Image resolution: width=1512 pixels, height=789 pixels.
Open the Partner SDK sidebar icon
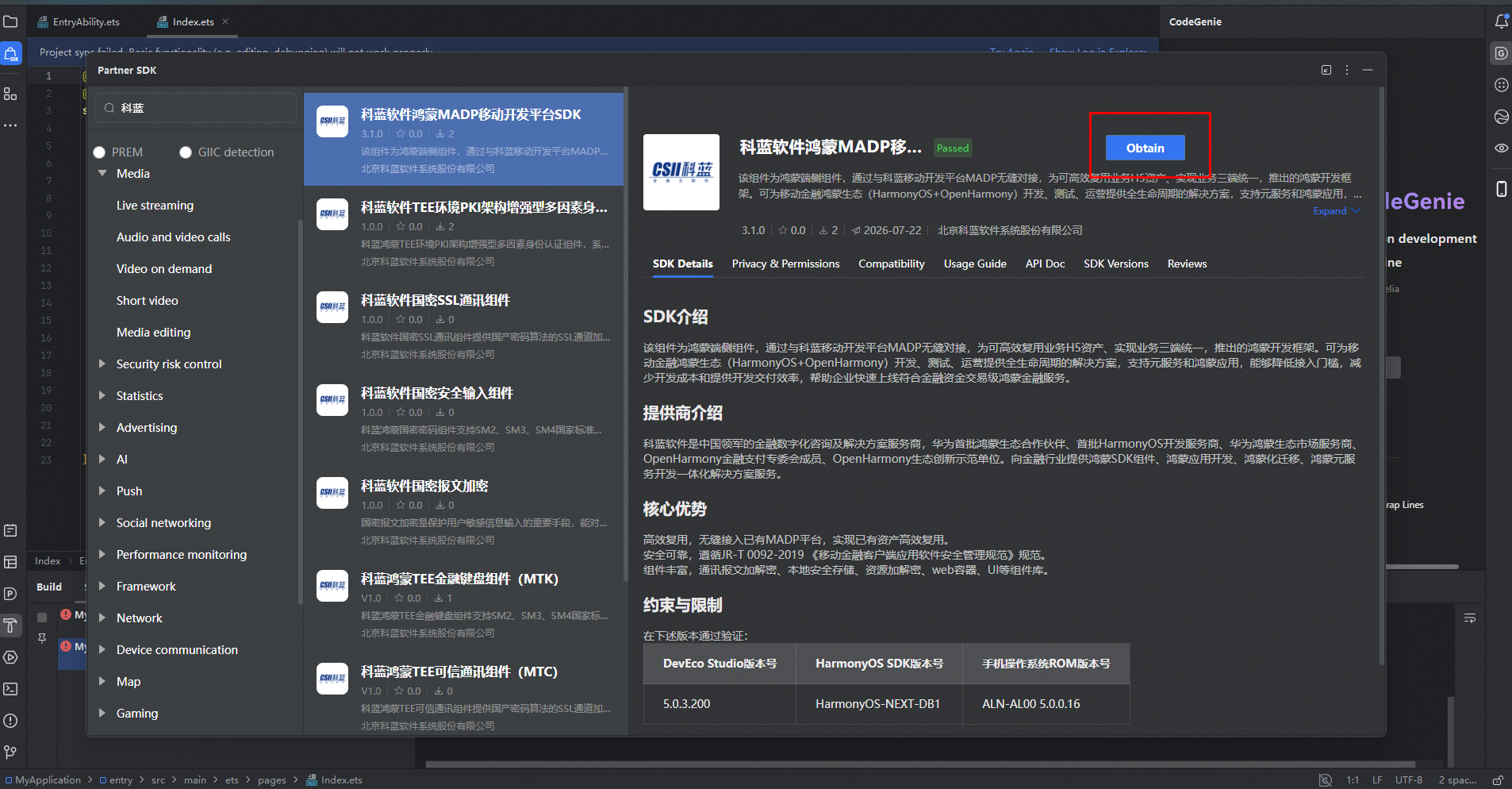click(10, 55)
